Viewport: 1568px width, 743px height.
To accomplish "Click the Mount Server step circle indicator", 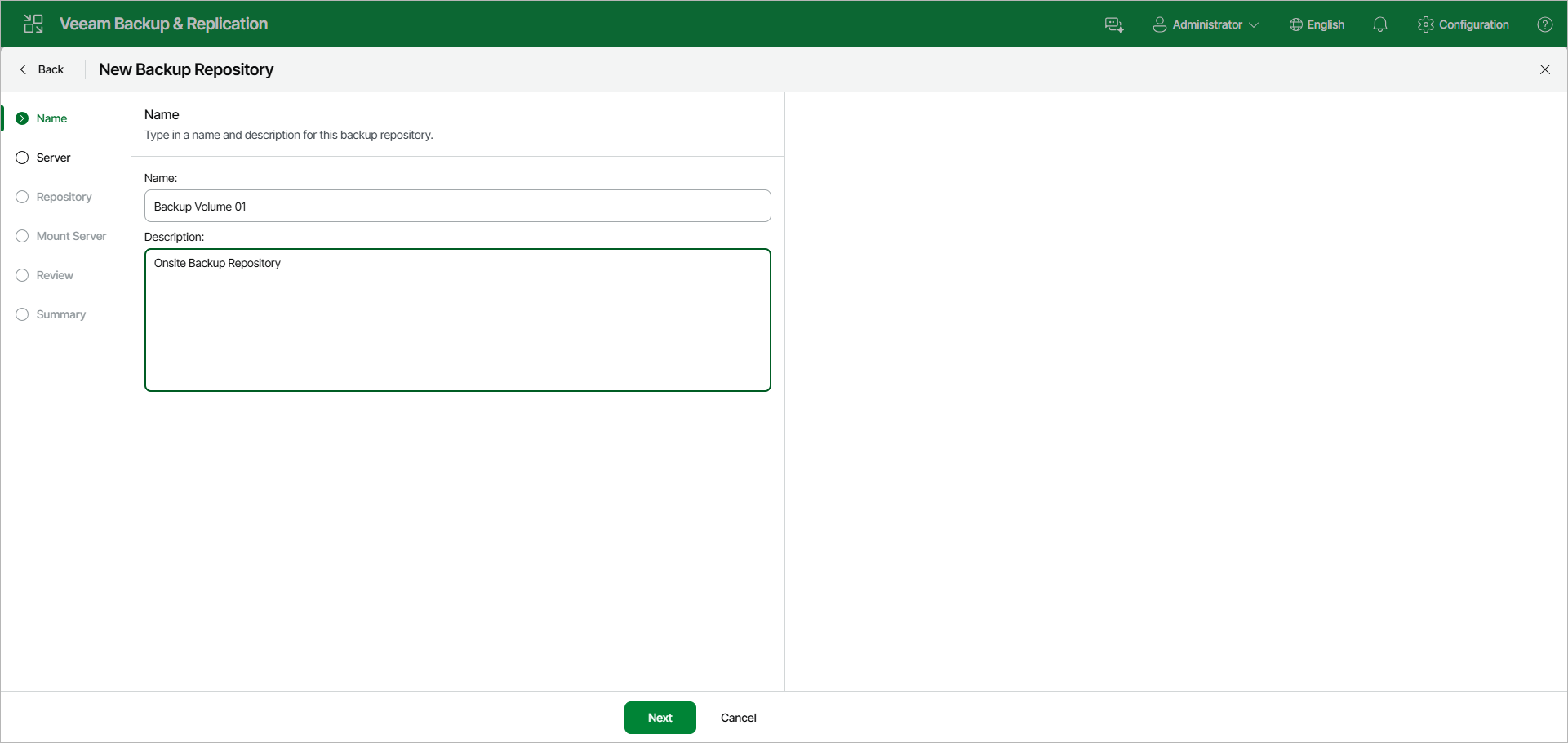I will (x=22, y=236).
